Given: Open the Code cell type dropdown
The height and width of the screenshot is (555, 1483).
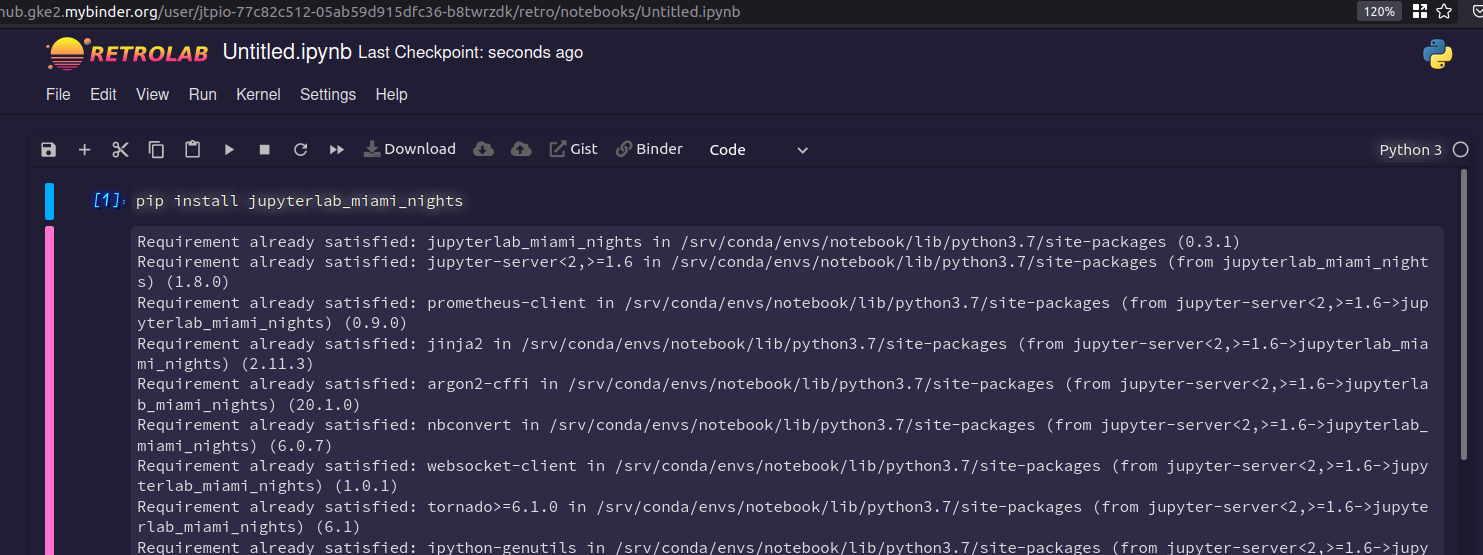Looking at the screenshot, I should (758, 149).
